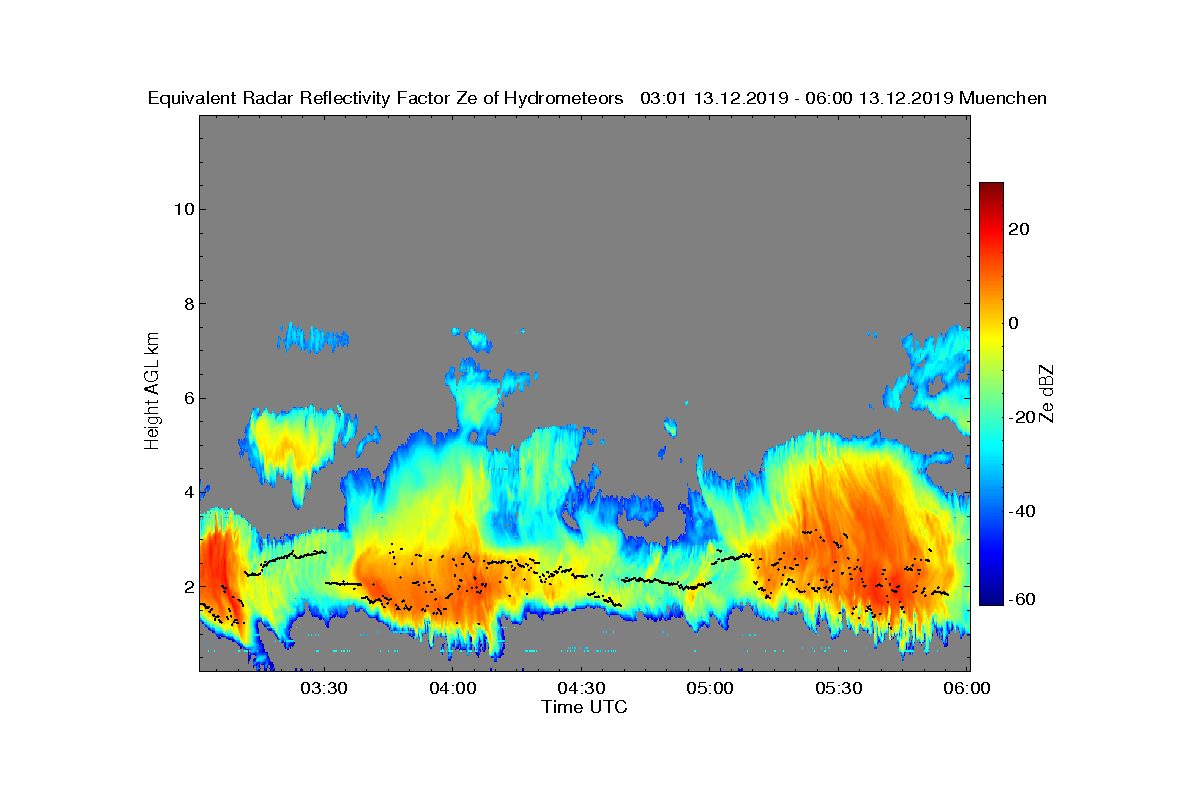1200x800 pixels.
Task: Click the 'Ze dBZ' colorbar label
Action: pos(1047,392)
